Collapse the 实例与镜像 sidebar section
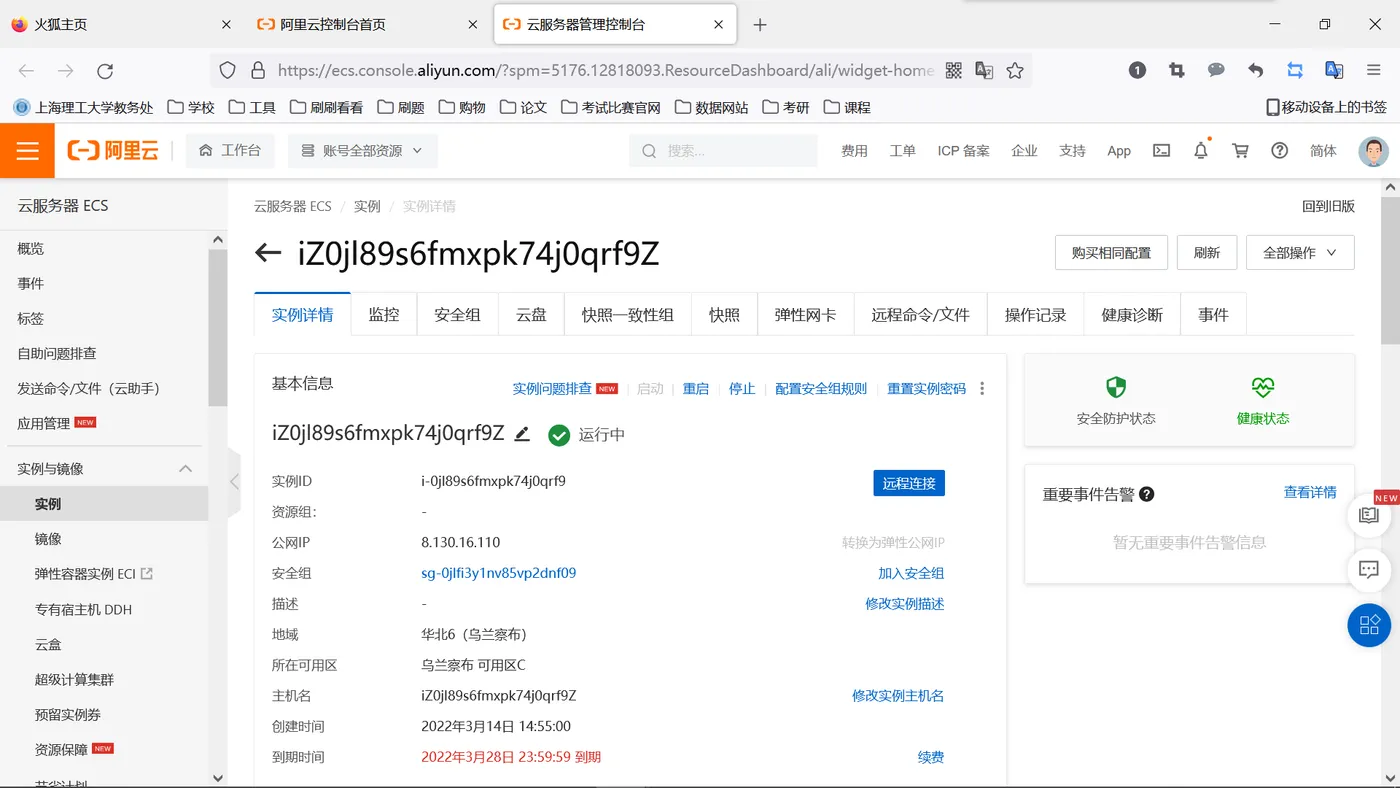Viewport: 1400px width, 788px height. tap(185, 469)
